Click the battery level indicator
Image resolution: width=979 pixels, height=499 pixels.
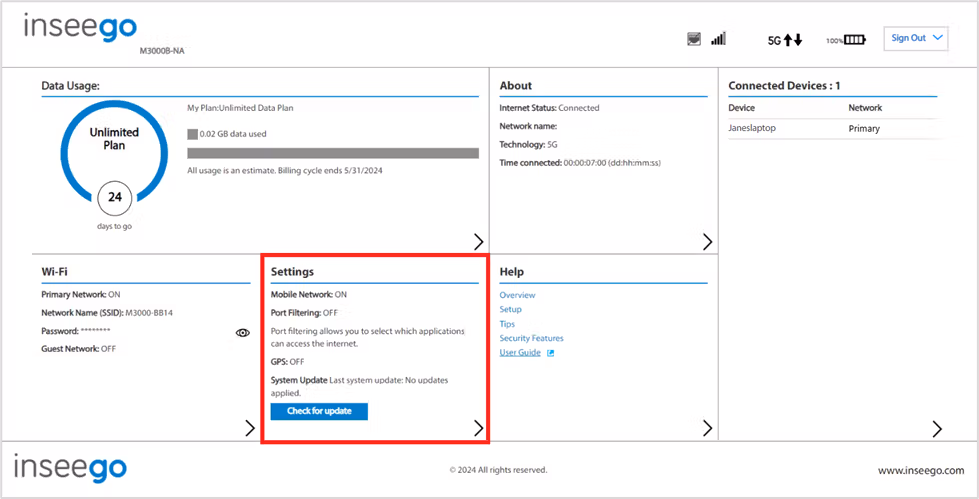pos(846,40)
